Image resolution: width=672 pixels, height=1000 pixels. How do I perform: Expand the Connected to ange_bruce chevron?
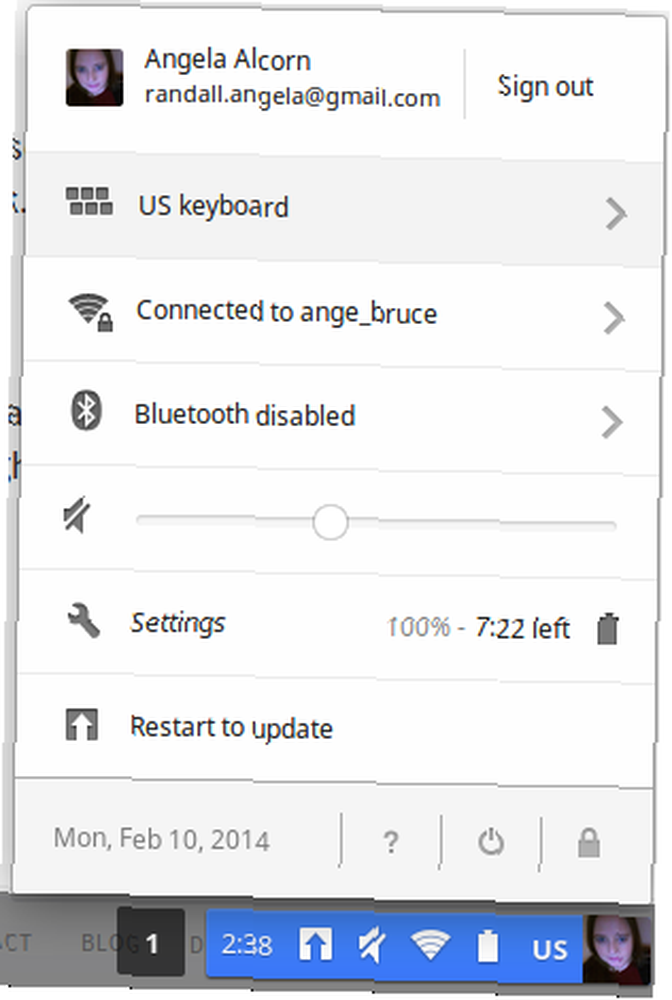pos(614,318)
